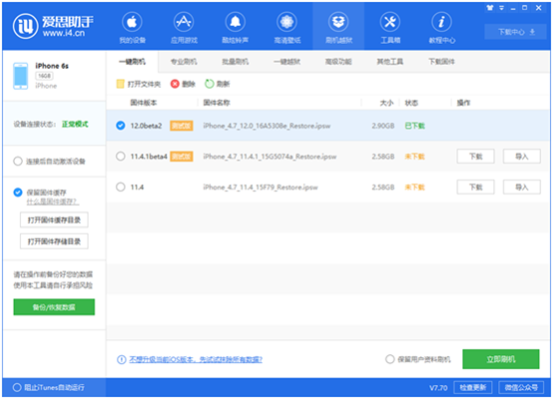Image resolution: width=553 pixels, height=399 pixels.
Task: Click 下载 button for 11.4 firmware
Action: pos(475,187)
